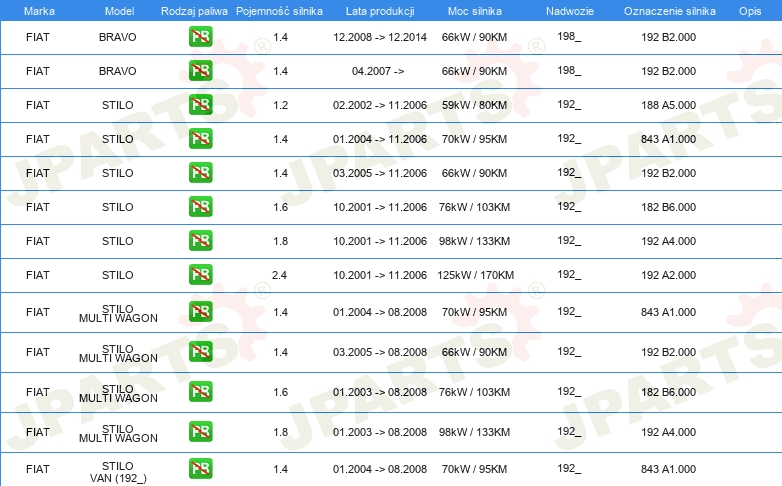This screenshot has width=782, height=486.
Task: Click the engine capacity 2.4
Action: pos(279,274)
